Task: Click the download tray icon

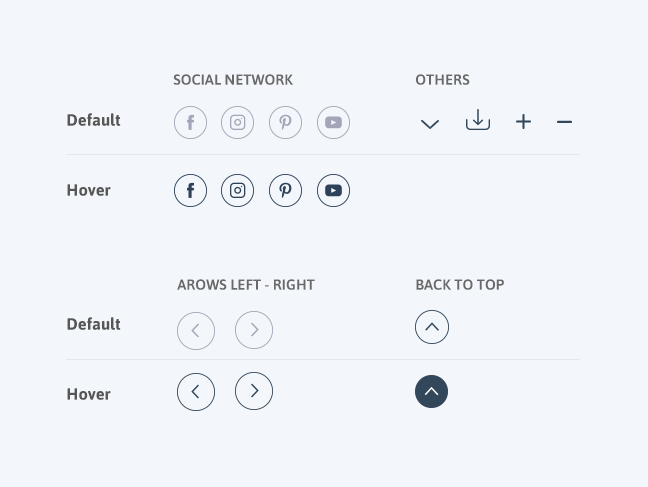Action: click(478, 120)
